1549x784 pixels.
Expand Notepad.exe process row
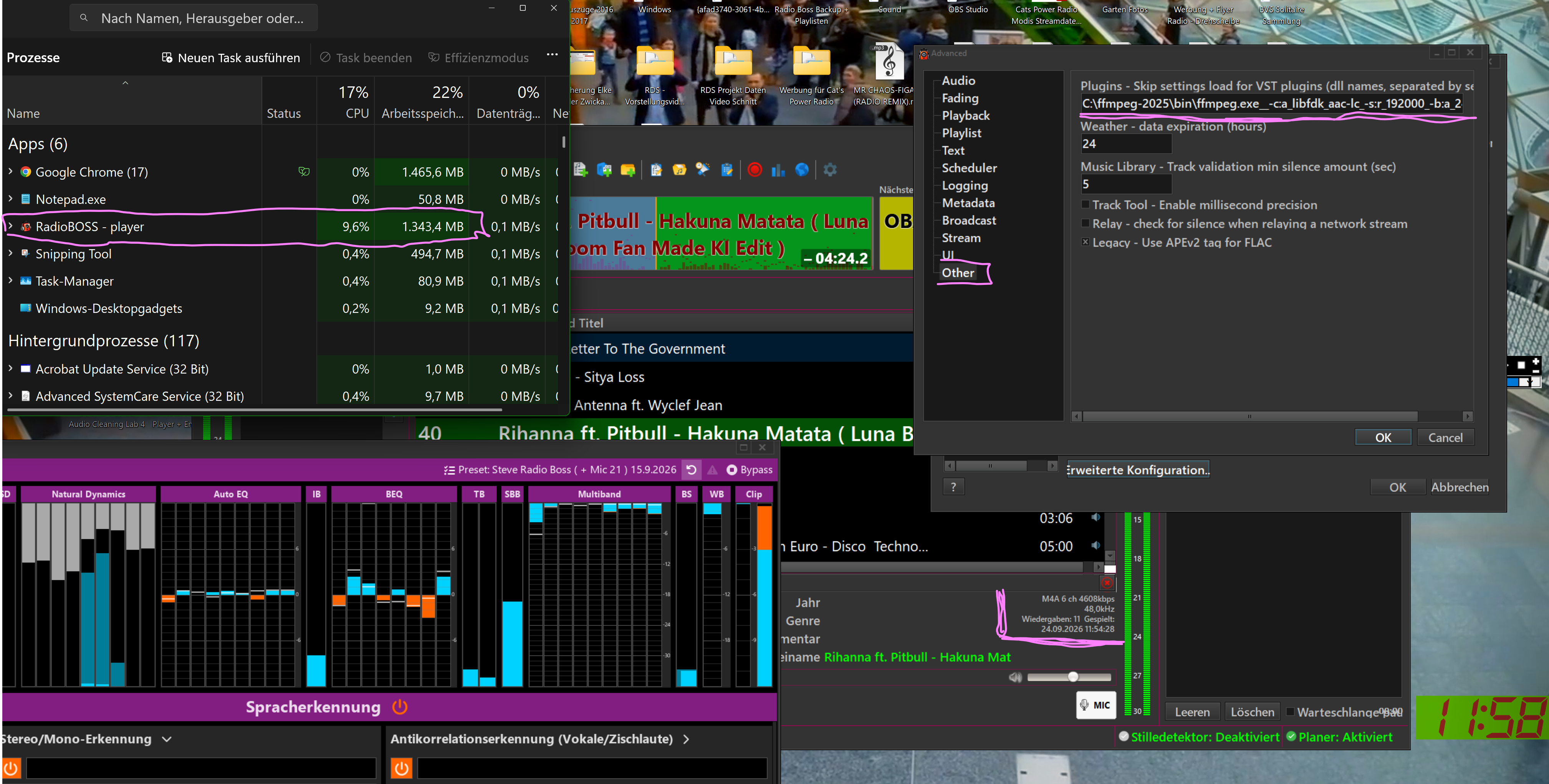click(10, 198)
